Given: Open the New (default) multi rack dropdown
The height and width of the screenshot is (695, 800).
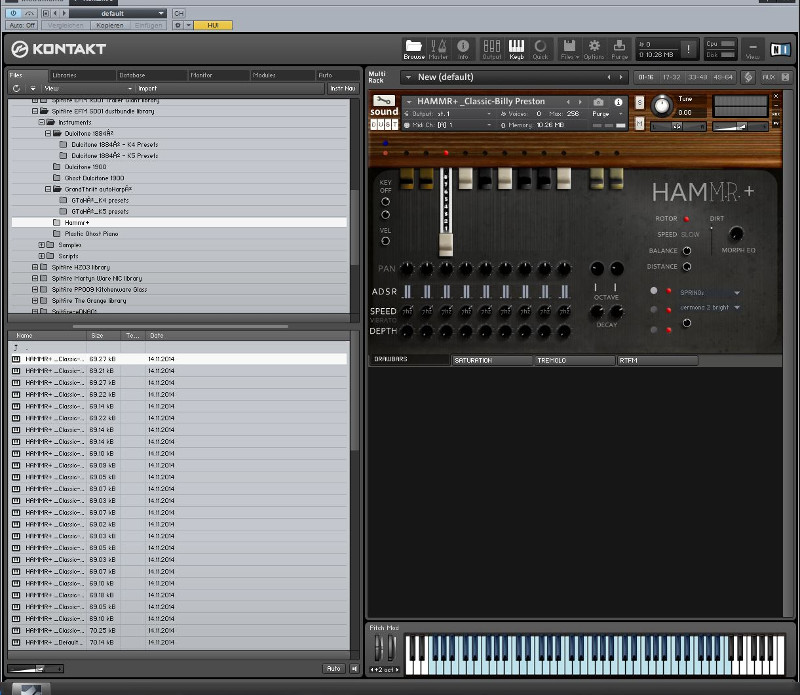Looking at the screenshot, I should coord(408,77).
